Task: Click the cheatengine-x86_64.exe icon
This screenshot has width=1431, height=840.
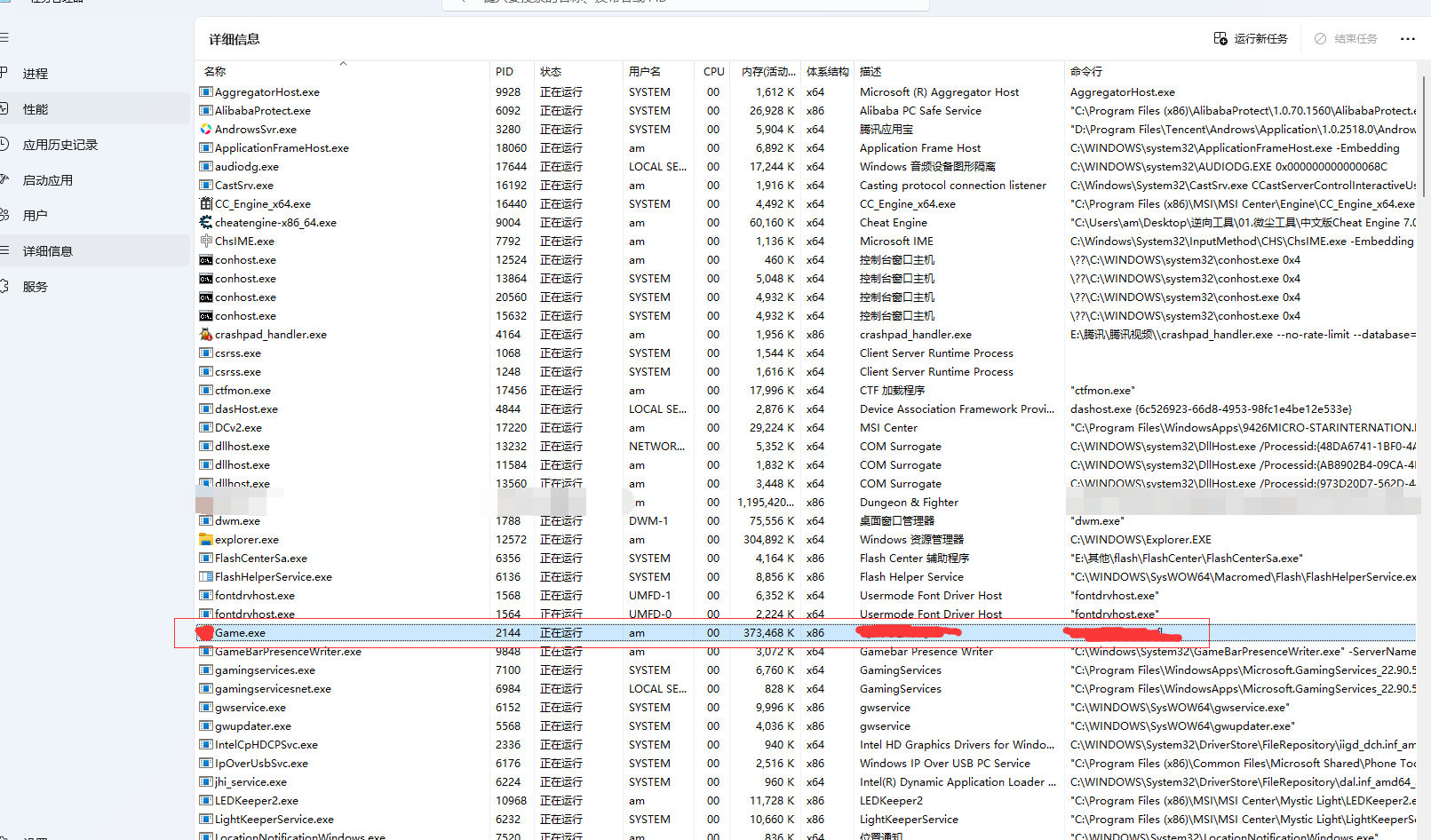Action: tap(206, 222)
